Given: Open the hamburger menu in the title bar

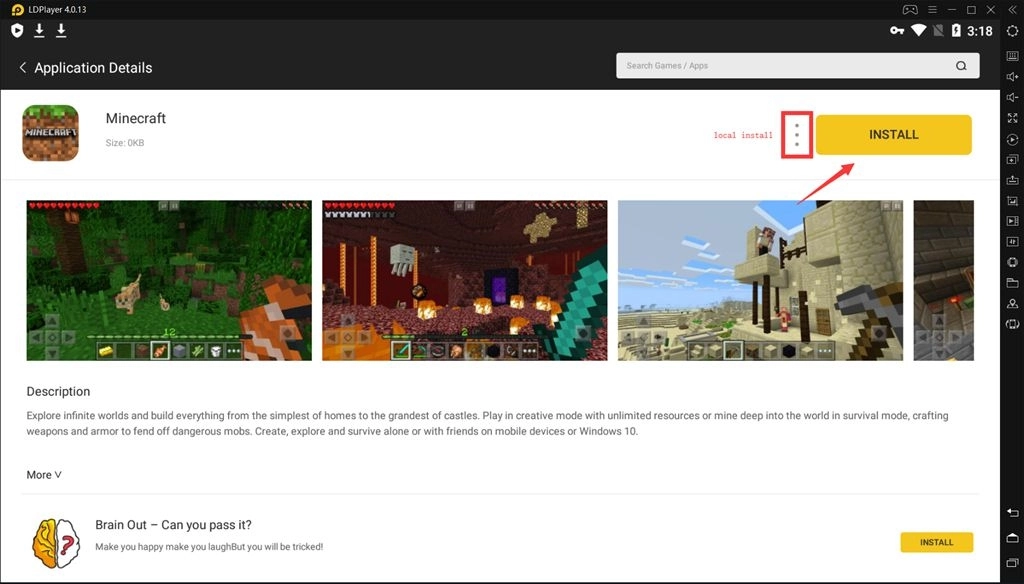Looking at the screenshot, I should click(932, 9).
